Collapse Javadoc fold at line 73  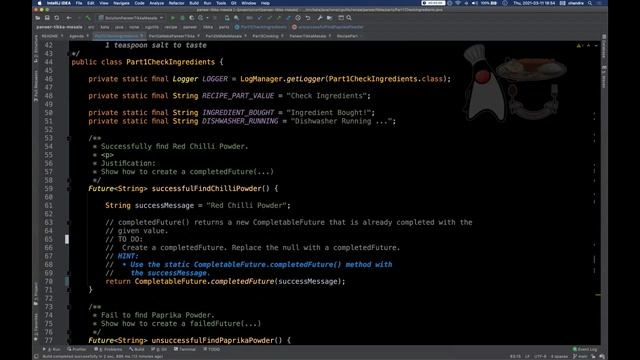pyautogui.click(x=69, y=307)
